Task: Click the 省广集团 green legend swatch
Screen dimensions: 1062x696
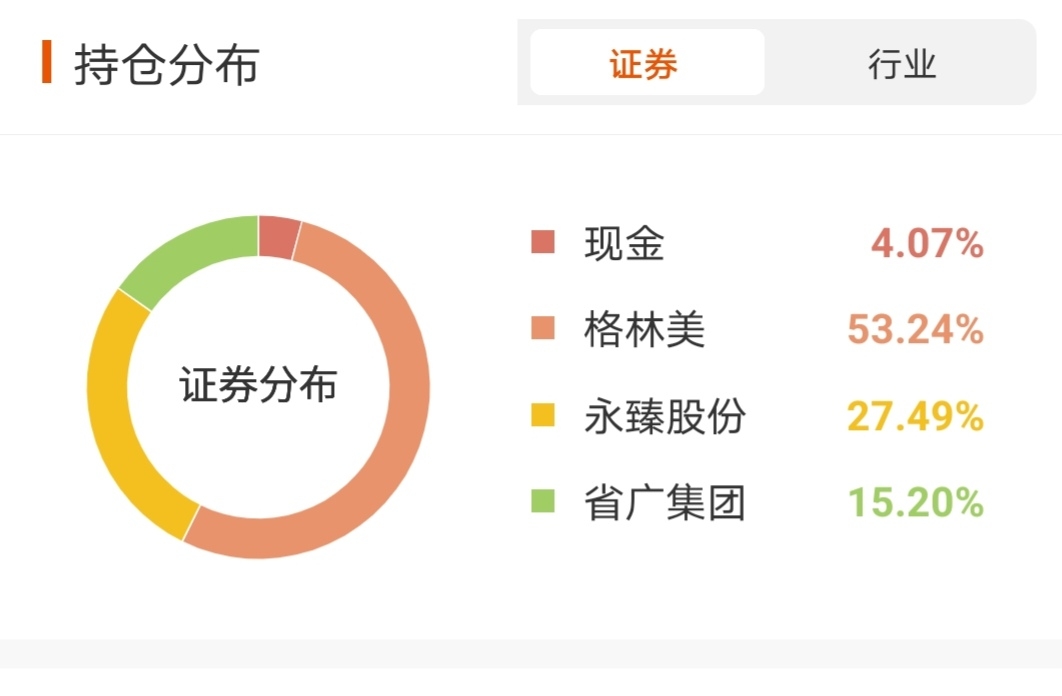Action: (x=543, y=502)
